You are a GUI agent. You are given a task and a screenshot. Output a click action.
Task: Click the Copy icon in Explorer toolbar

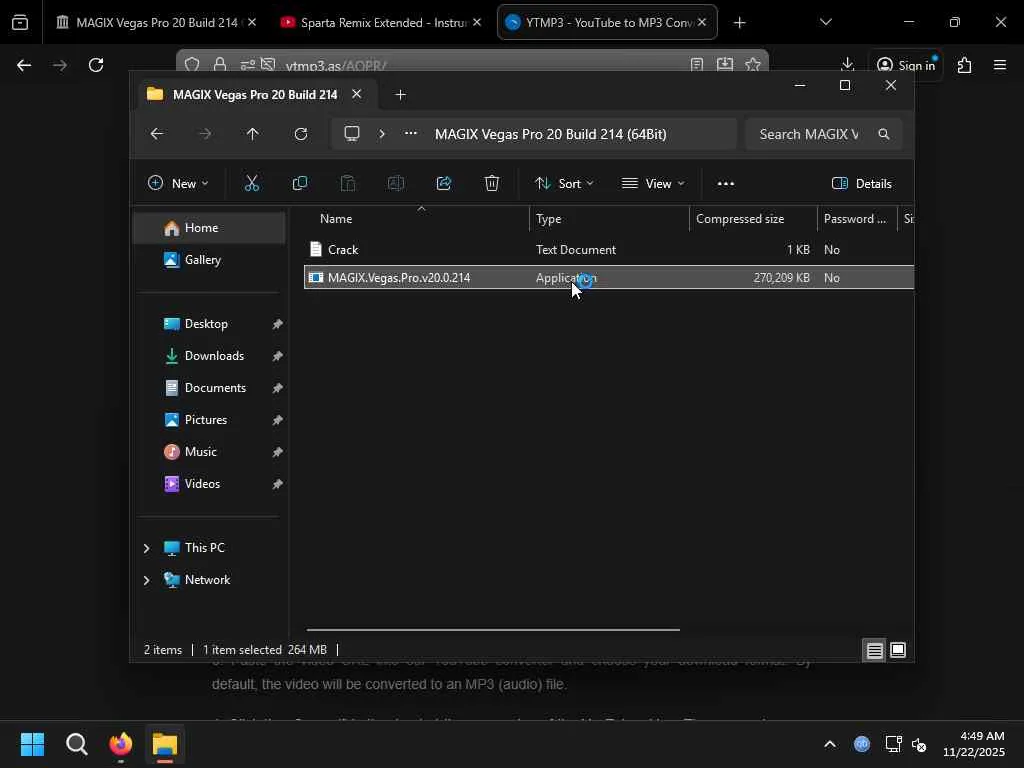point(300,184)
